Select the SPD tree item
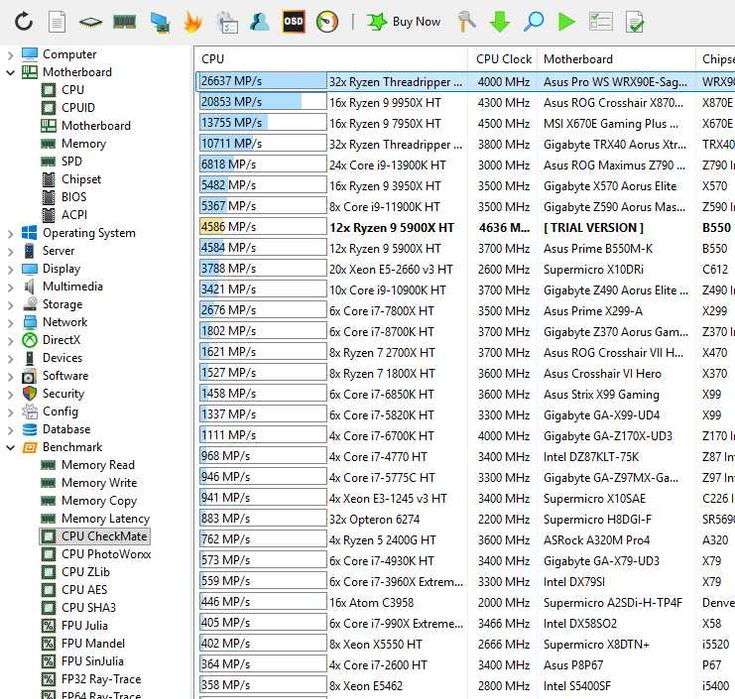The height and width of the screenshot is (699, 735). [x=71, y=161]
